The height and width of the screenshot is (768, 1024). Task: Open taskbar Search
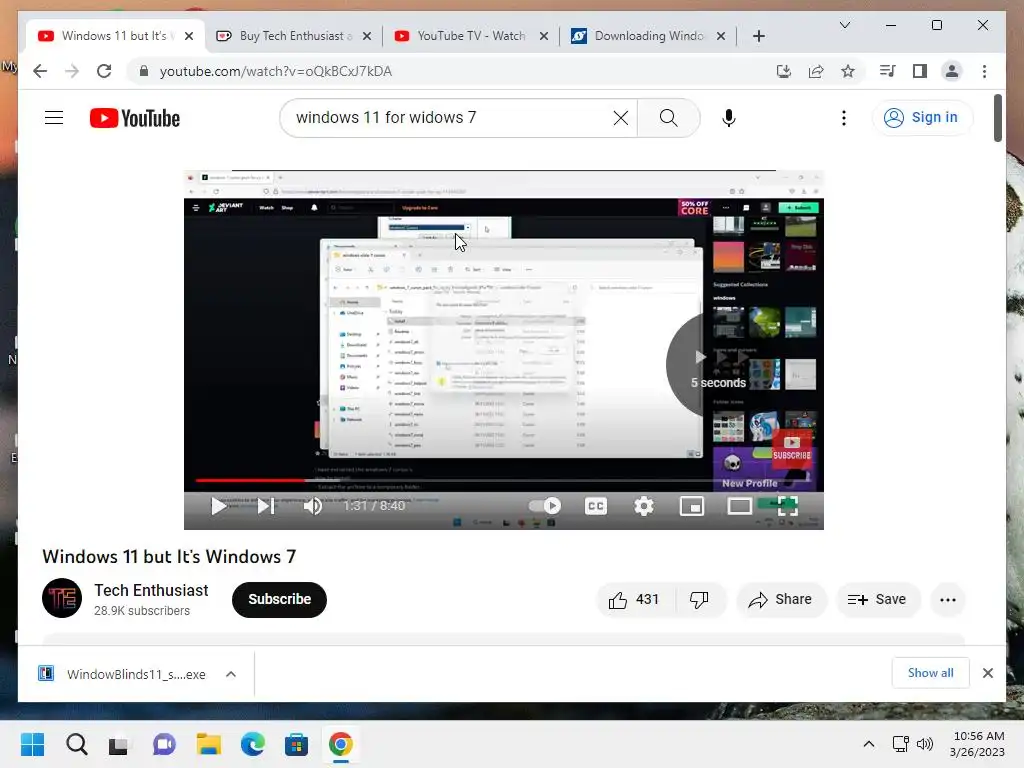(76, 744)
